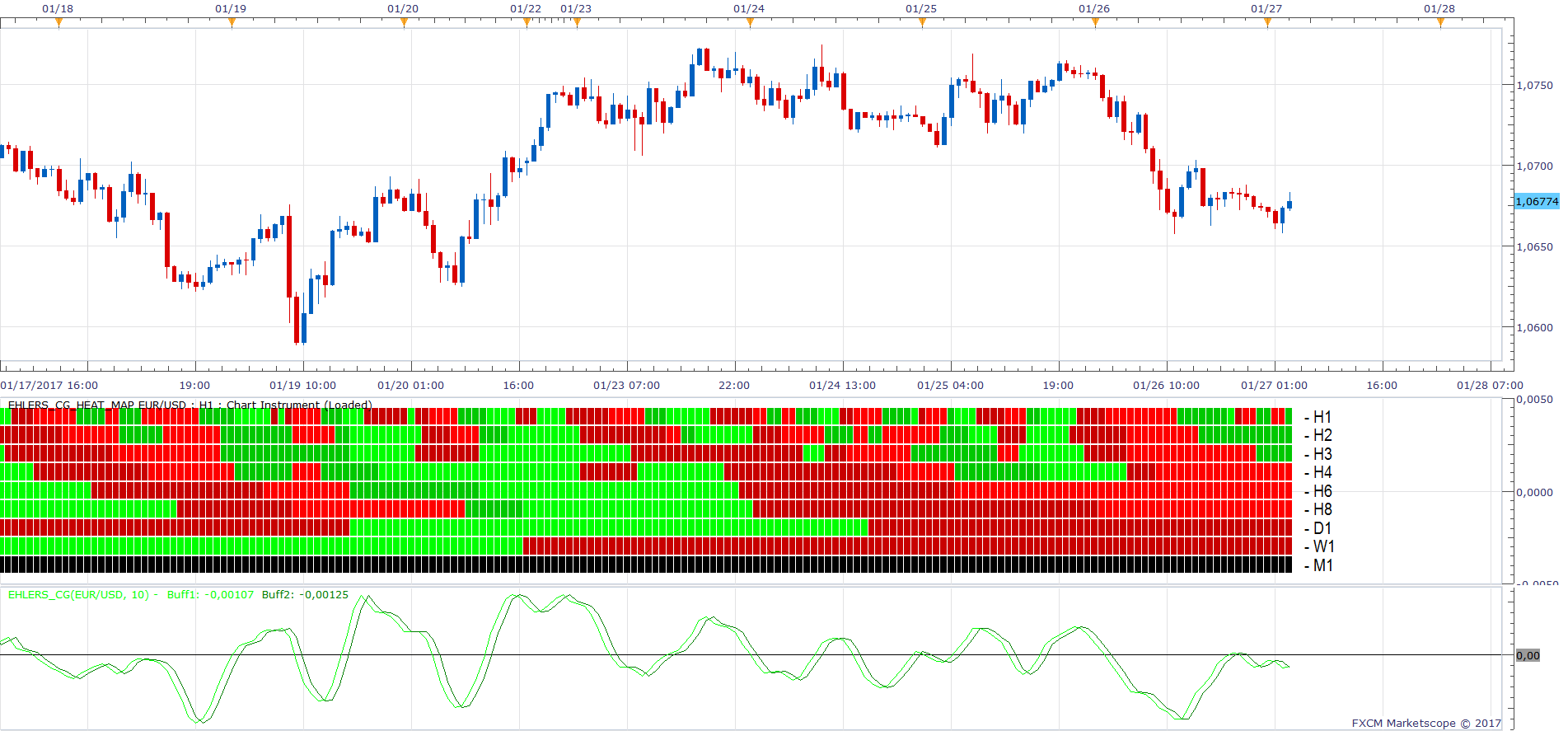Click the Buff1: -0,00107 value
The width and height of the screenshot is (1568, 731).
pyautogui.click(x=210, y=594)
